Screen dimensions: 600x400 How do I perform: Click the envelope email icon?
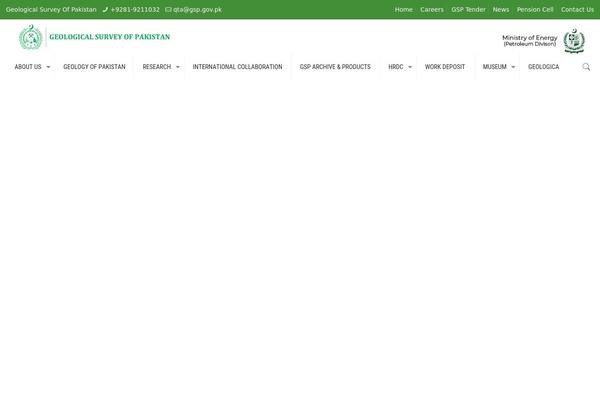(x=168, y=10)
